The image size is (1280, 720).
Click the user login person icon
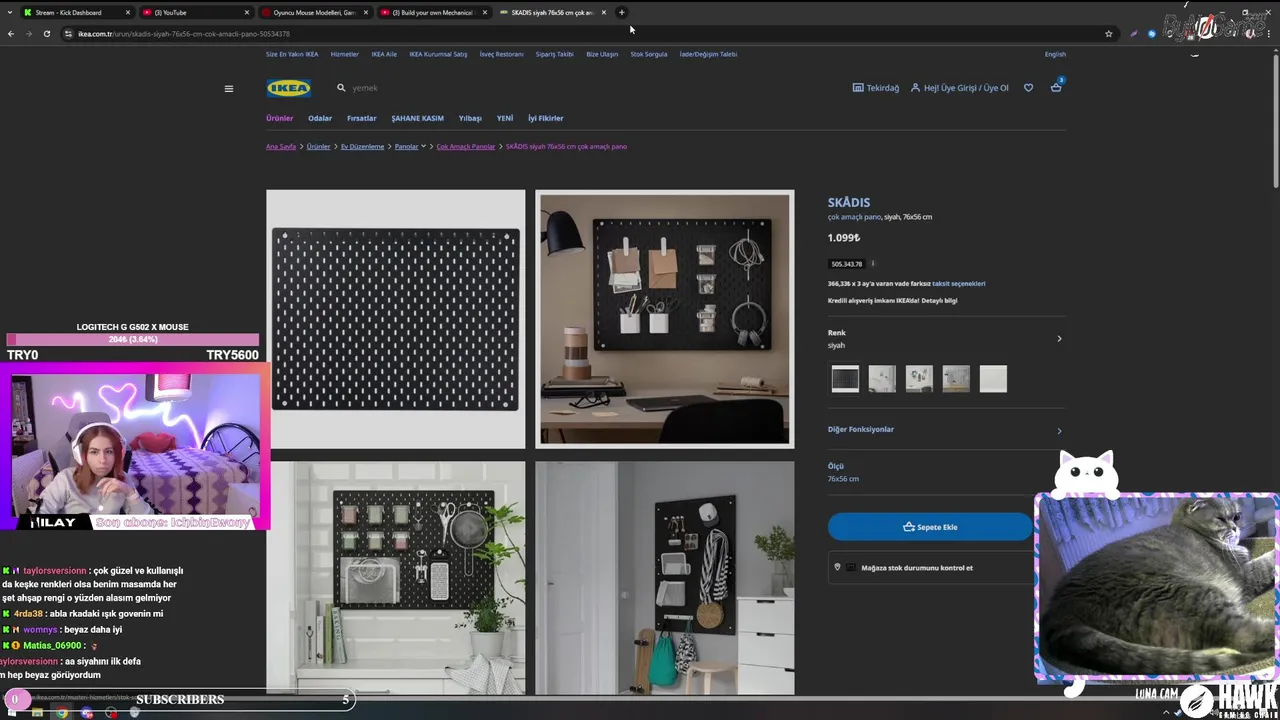(x=915, y=88)
